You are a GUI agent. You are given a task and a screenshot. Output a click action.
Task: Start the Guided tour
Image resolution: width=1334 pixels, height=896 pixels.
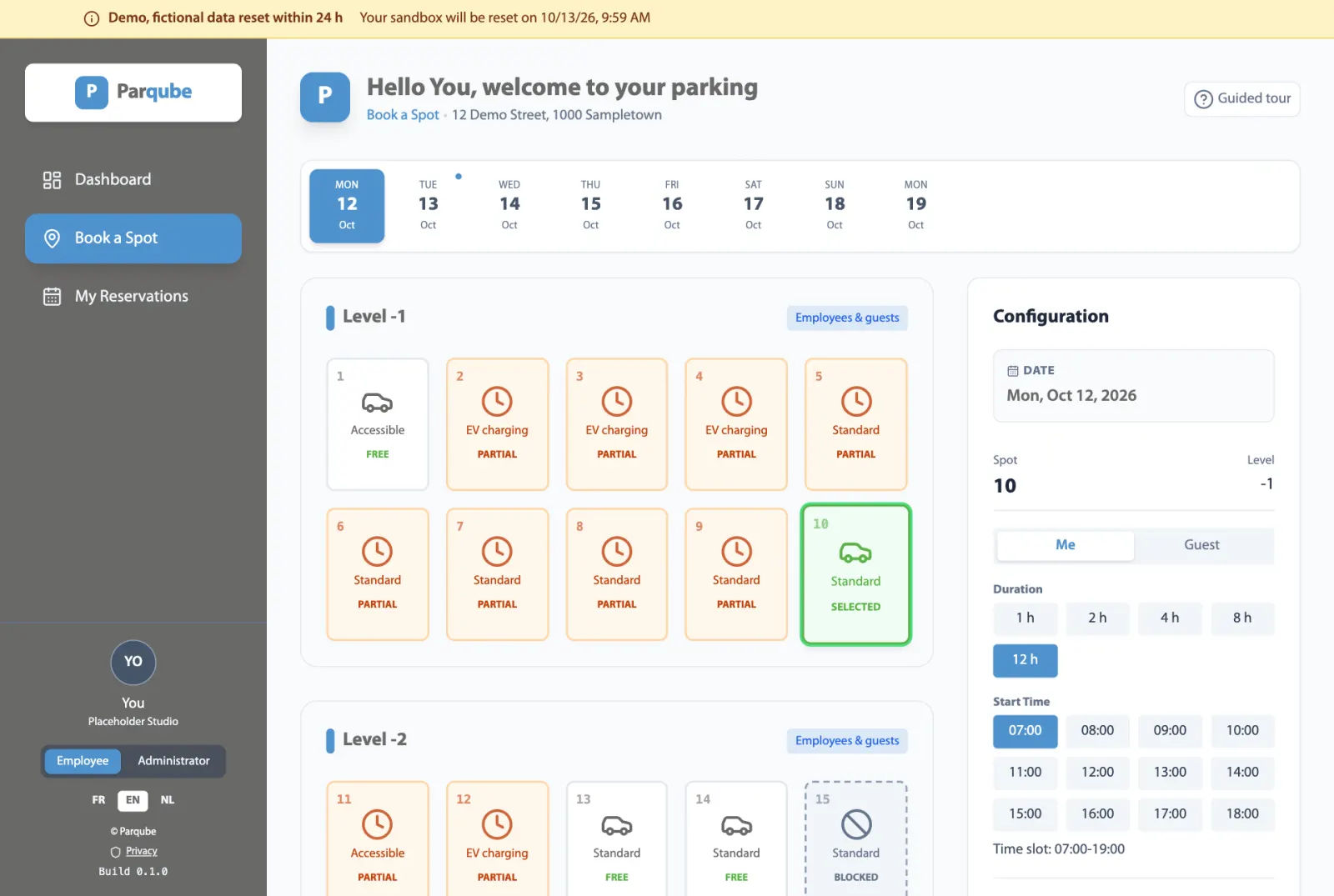(1242, 99)
